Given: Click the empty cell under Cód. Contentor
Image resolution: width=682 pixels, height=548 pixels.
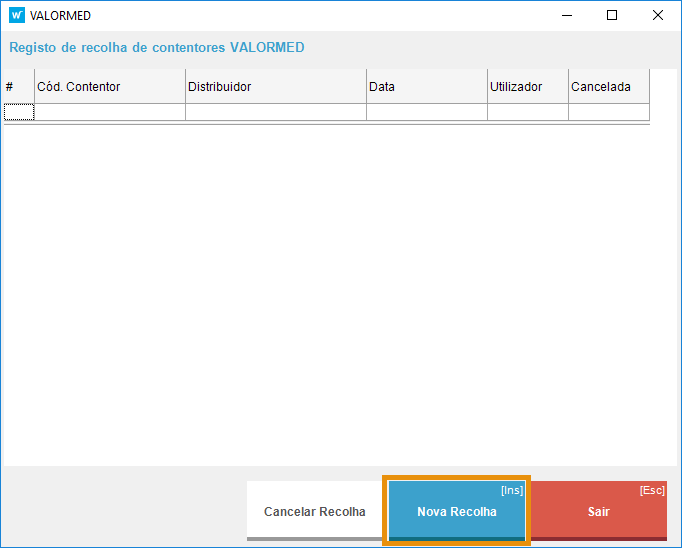Looking at the screenshot, I should 110,112.
